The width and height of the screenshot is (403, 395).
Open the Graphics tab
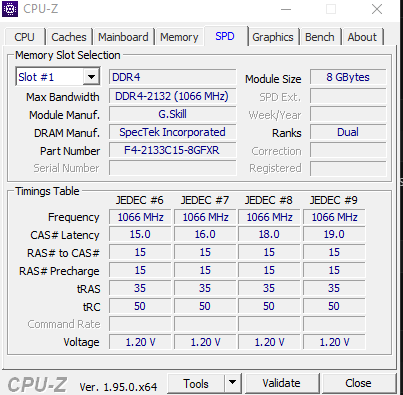[x=273, y=37]
